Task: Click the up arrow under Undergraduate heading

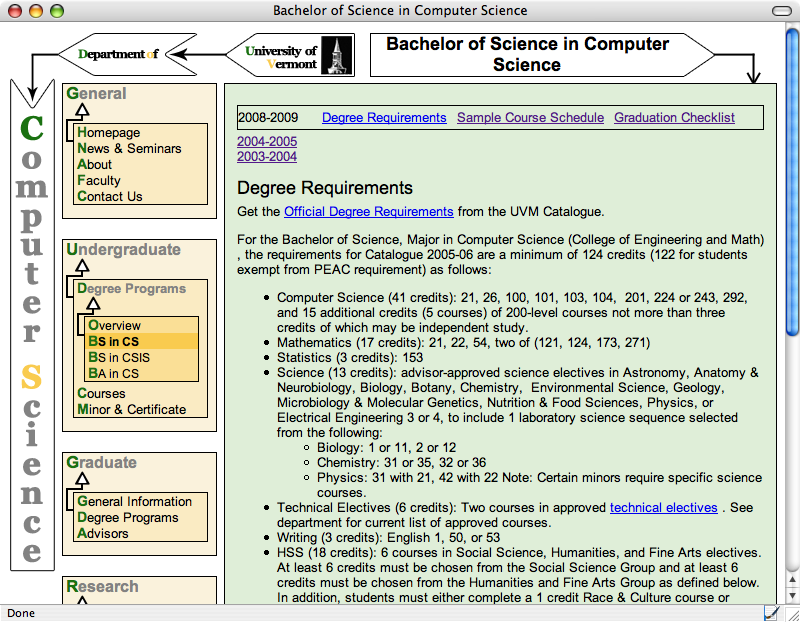Action: (x=82, y=266)
